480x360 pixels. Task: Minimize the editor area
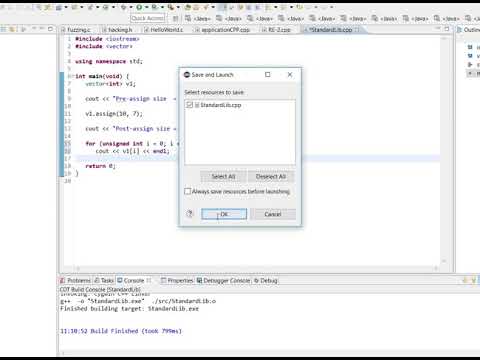(438, 29)
